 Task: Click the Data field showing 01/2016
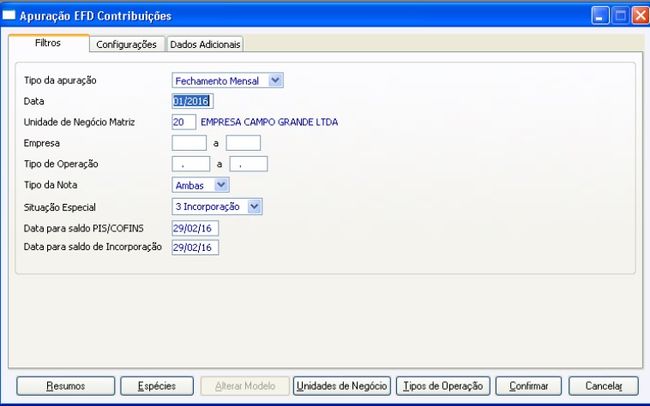[x=192, y=101]
